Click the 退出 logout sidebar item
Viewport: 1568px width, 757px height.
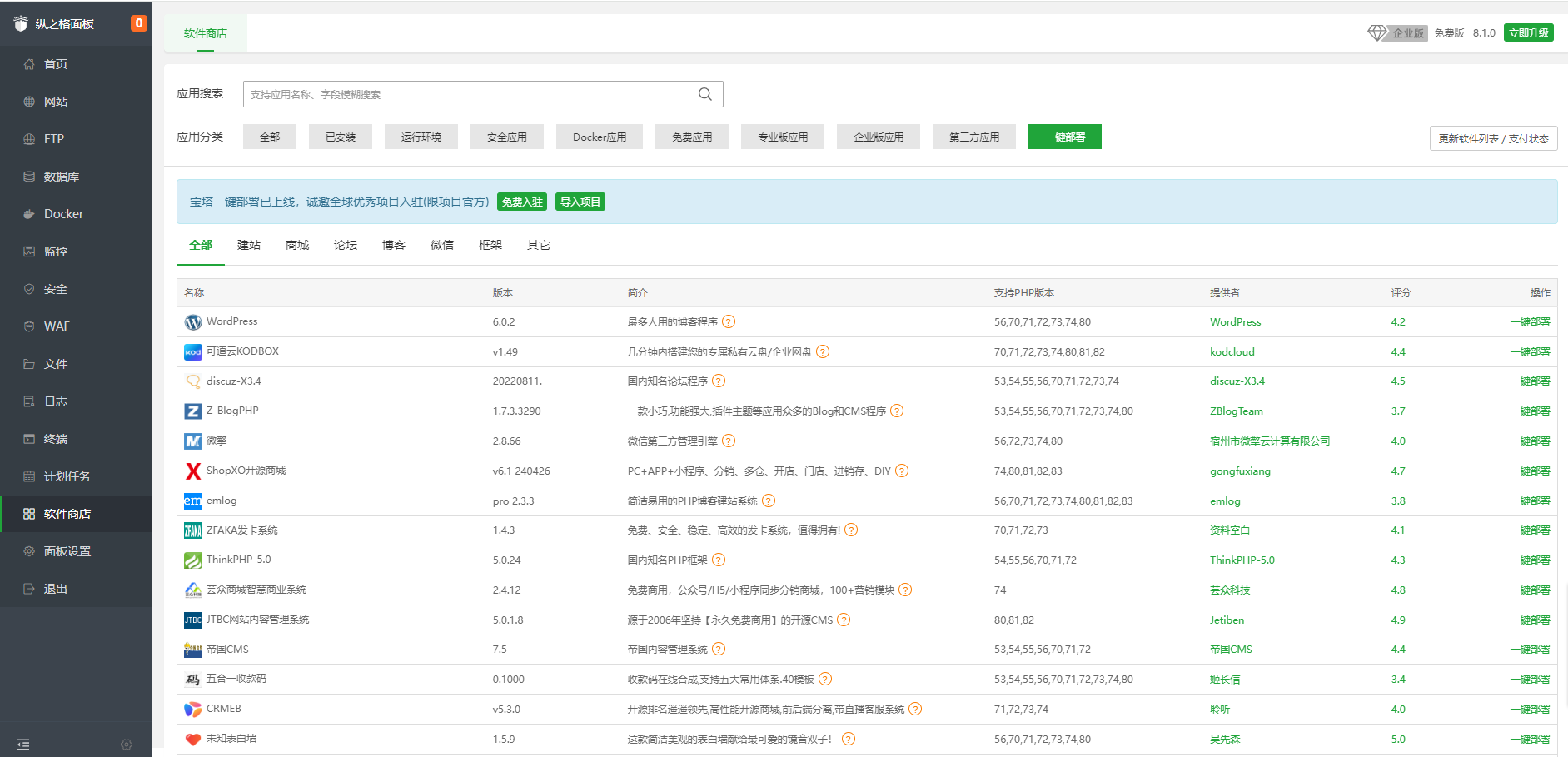(x=75, y=589)
